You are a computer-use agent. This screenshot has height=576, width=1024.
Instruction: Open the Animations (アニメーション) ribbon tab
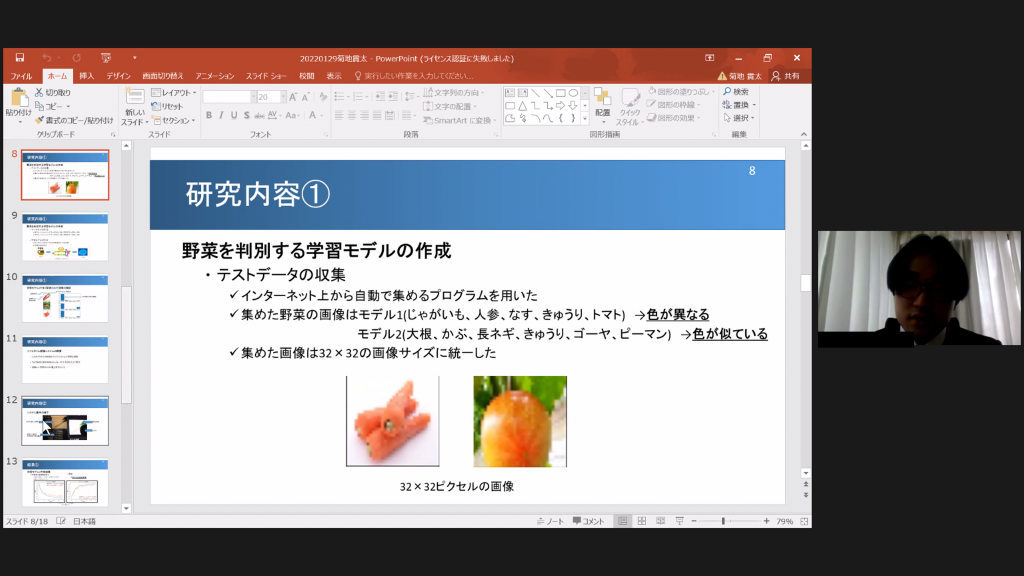[214, 76]
